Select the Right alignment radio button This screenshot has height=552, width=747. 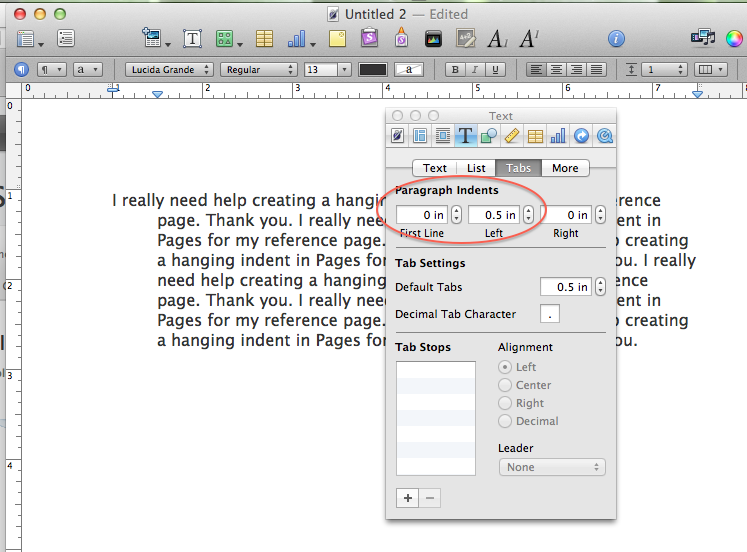[505, 403]
